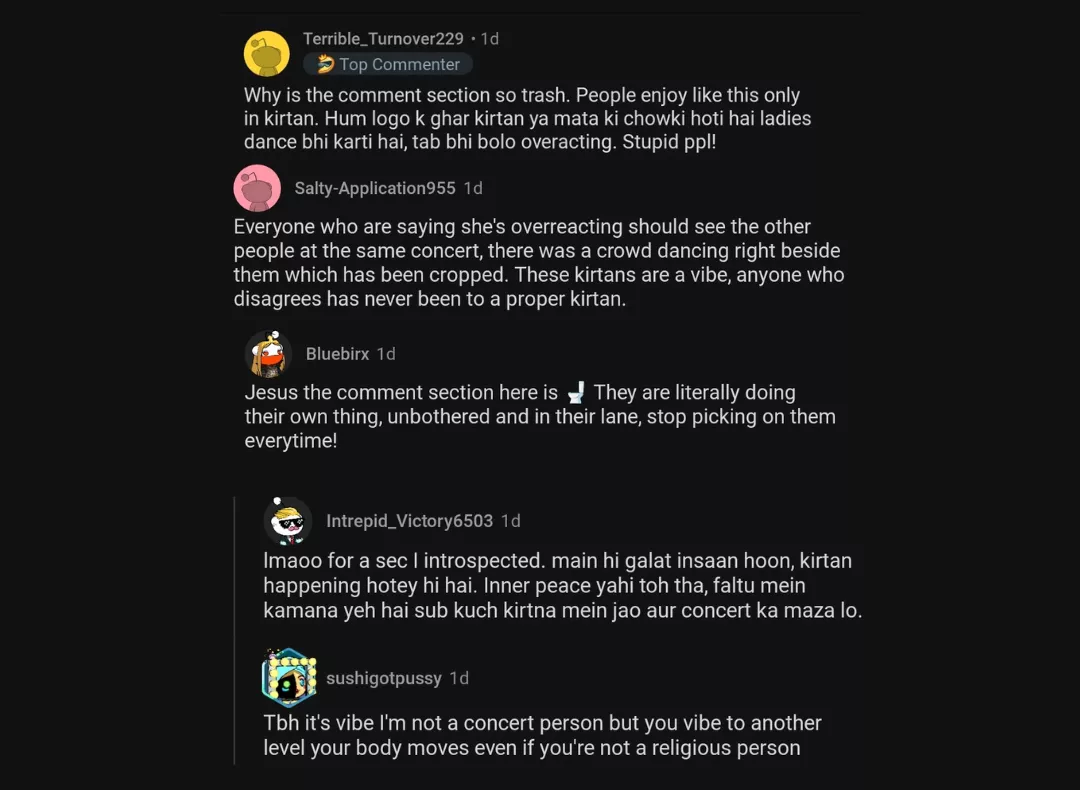Click the Bluebirx username
The width and height of the screenshot is (1080, 790).
click(337, 354)
